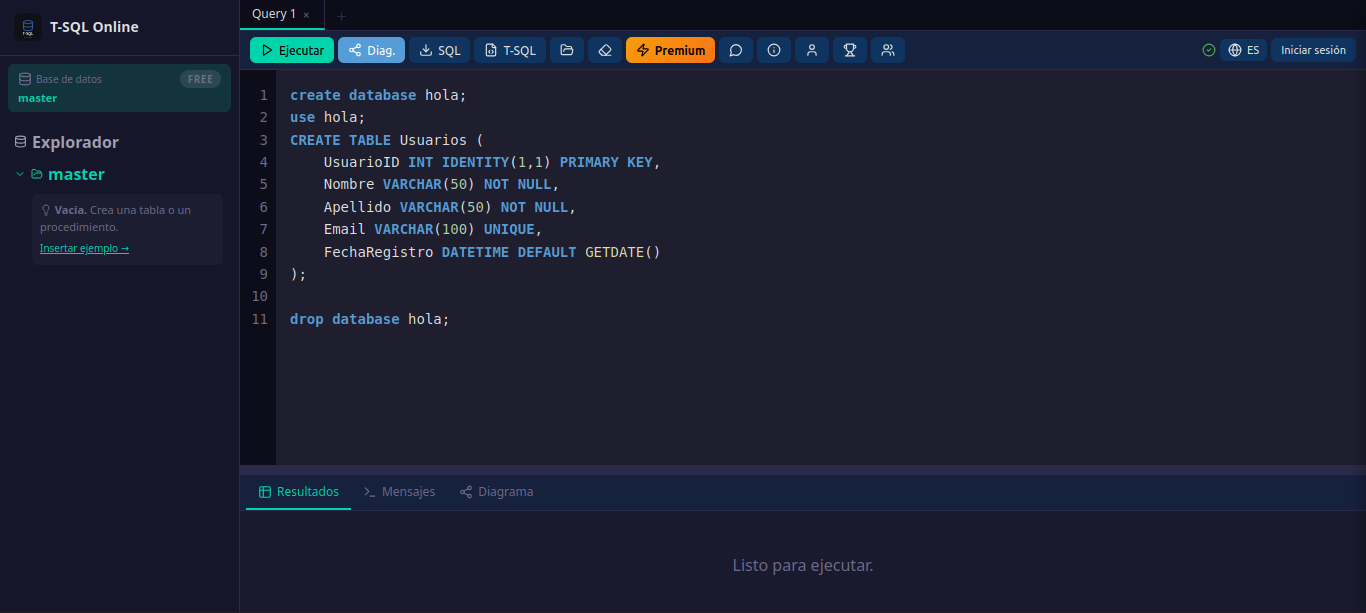Add a new query tab with plus

341,16
